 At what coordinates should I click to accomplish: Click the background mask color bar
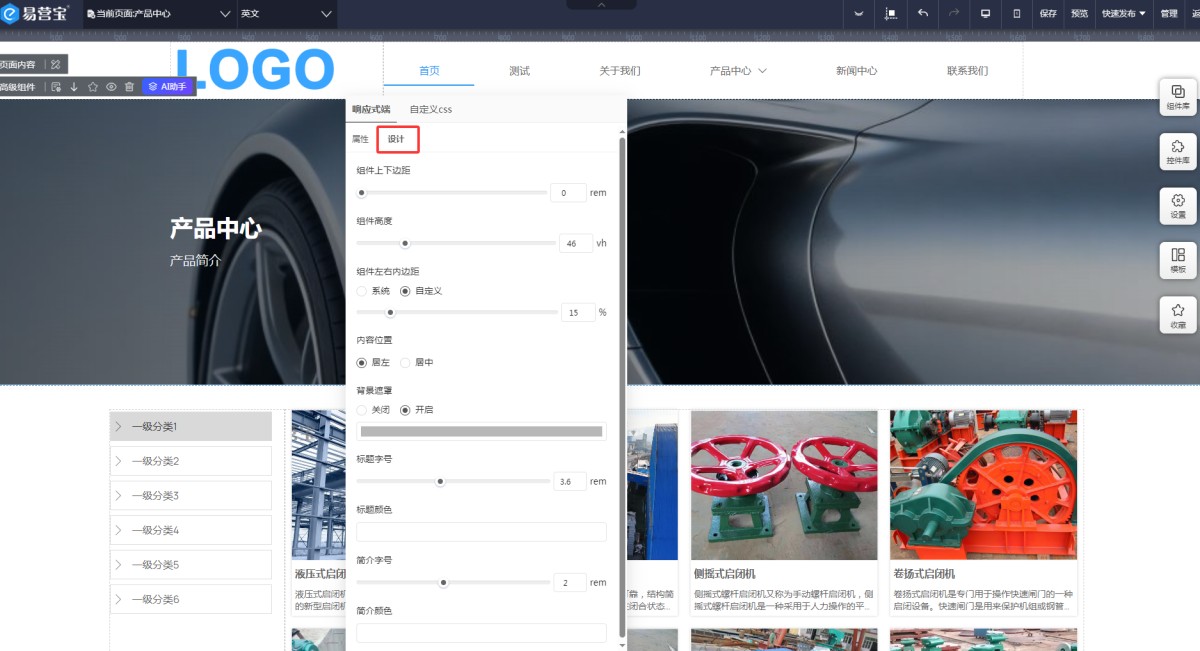[481, 431]
